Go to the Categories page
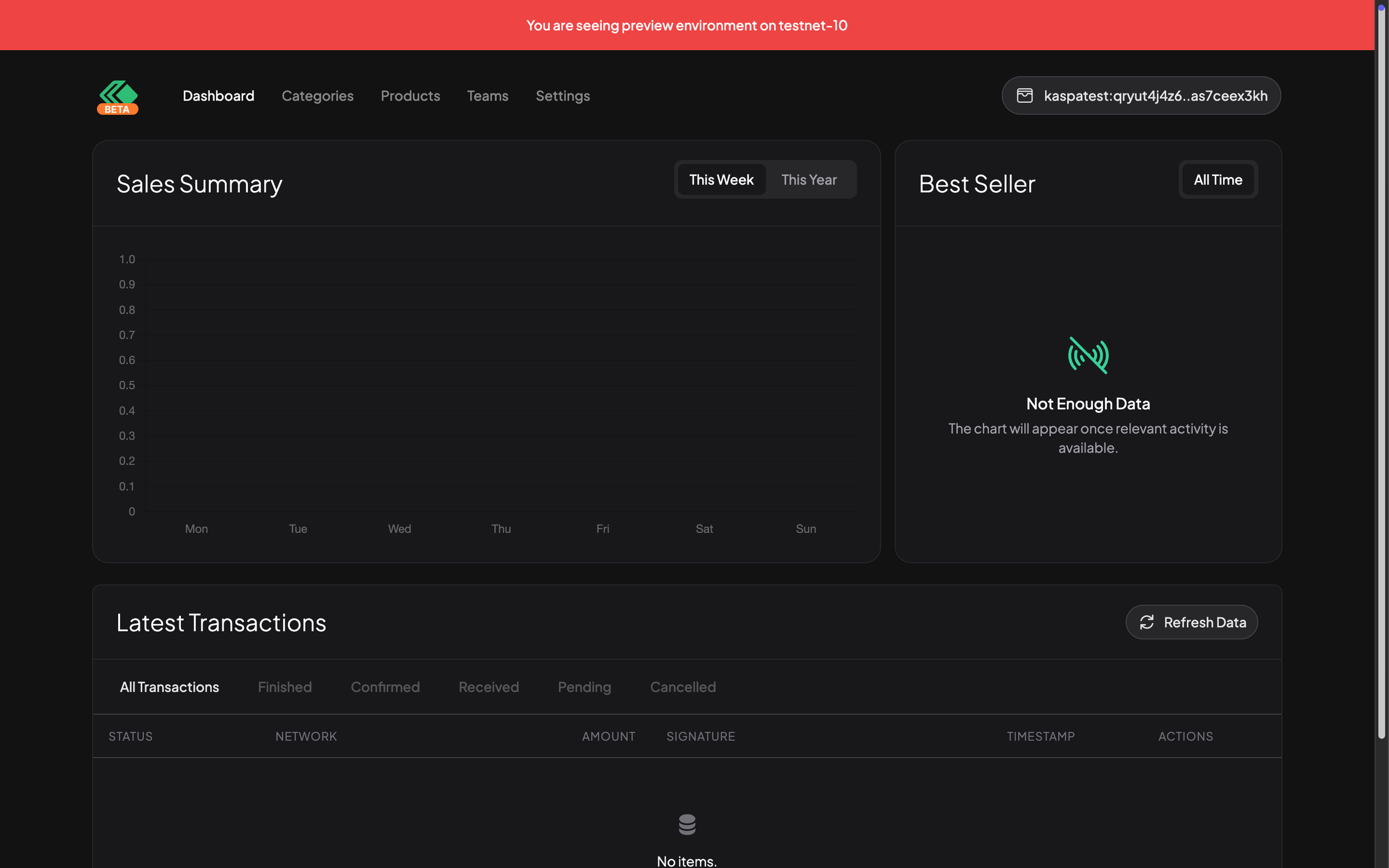1389x868 pixels. [x=317, y=96]
